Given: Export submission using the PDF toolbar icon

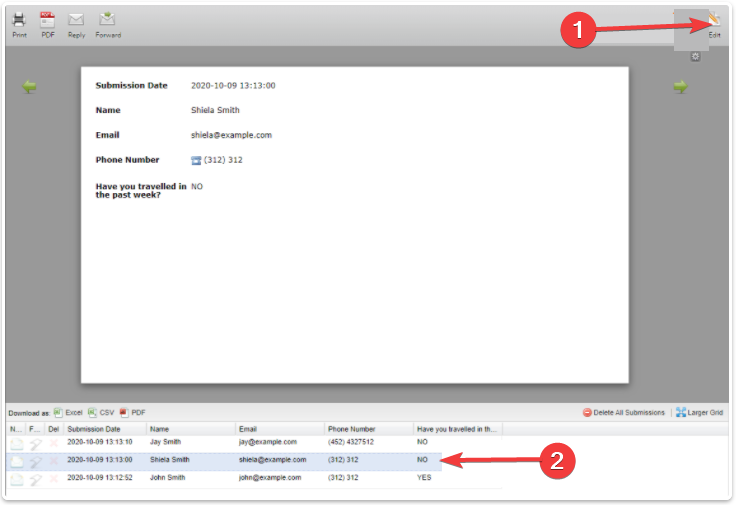Looking at the screenshot, I should click(47, 24).
